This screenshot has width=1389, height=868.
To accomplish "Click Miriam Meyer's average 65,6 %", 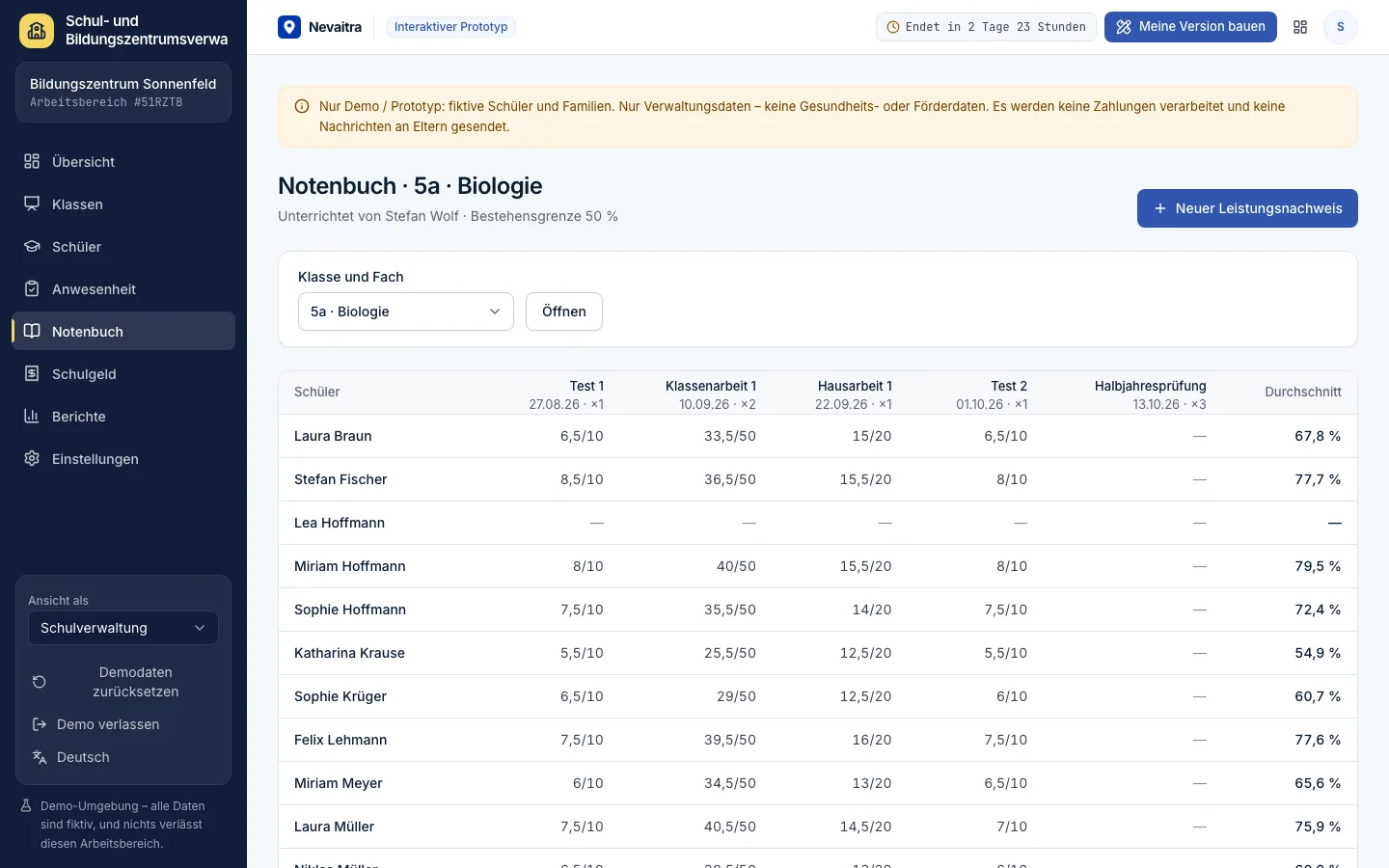I will click(x=1318, y=783).
